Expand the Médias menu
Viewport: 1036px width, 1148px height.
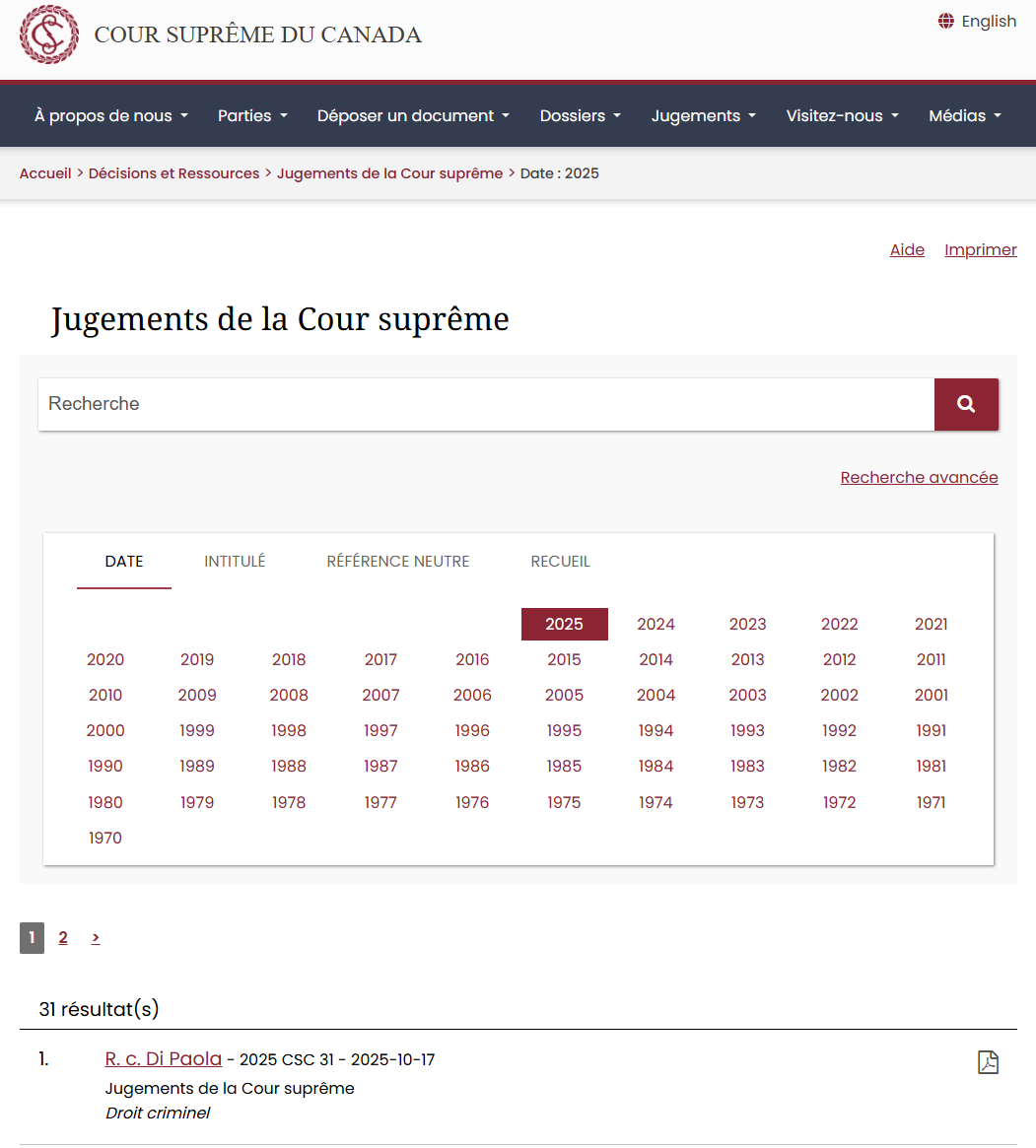964,115
